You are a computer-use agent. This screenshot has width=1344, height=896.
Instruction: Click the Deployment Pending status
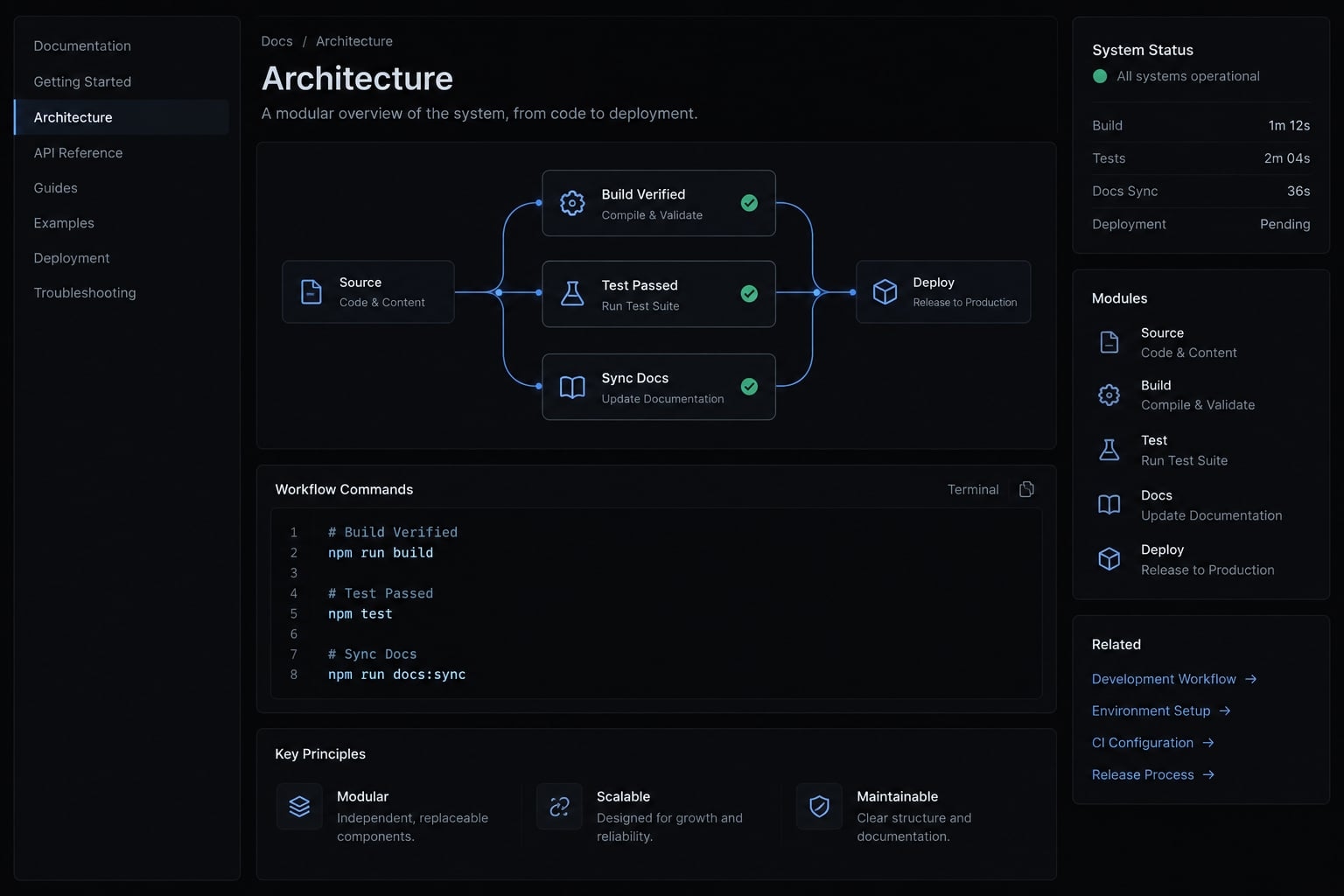click(1284, 224)
